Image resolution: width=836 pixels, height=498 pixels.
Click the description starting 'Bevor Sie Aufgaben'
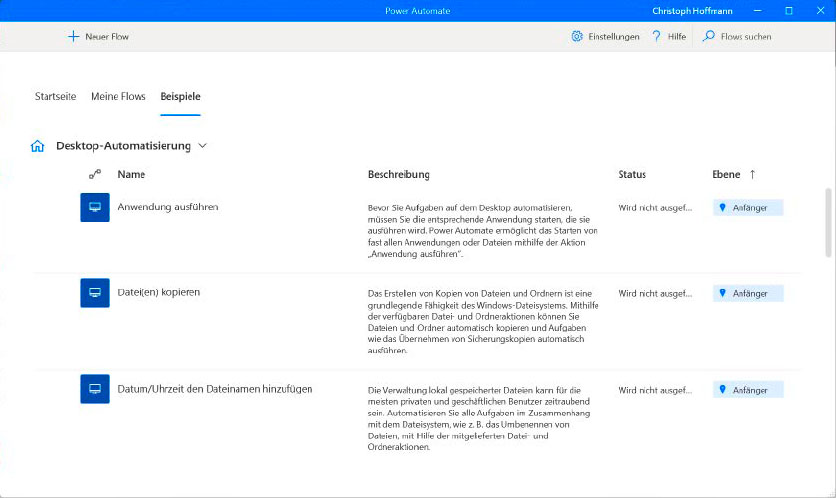tap(483, 231)
